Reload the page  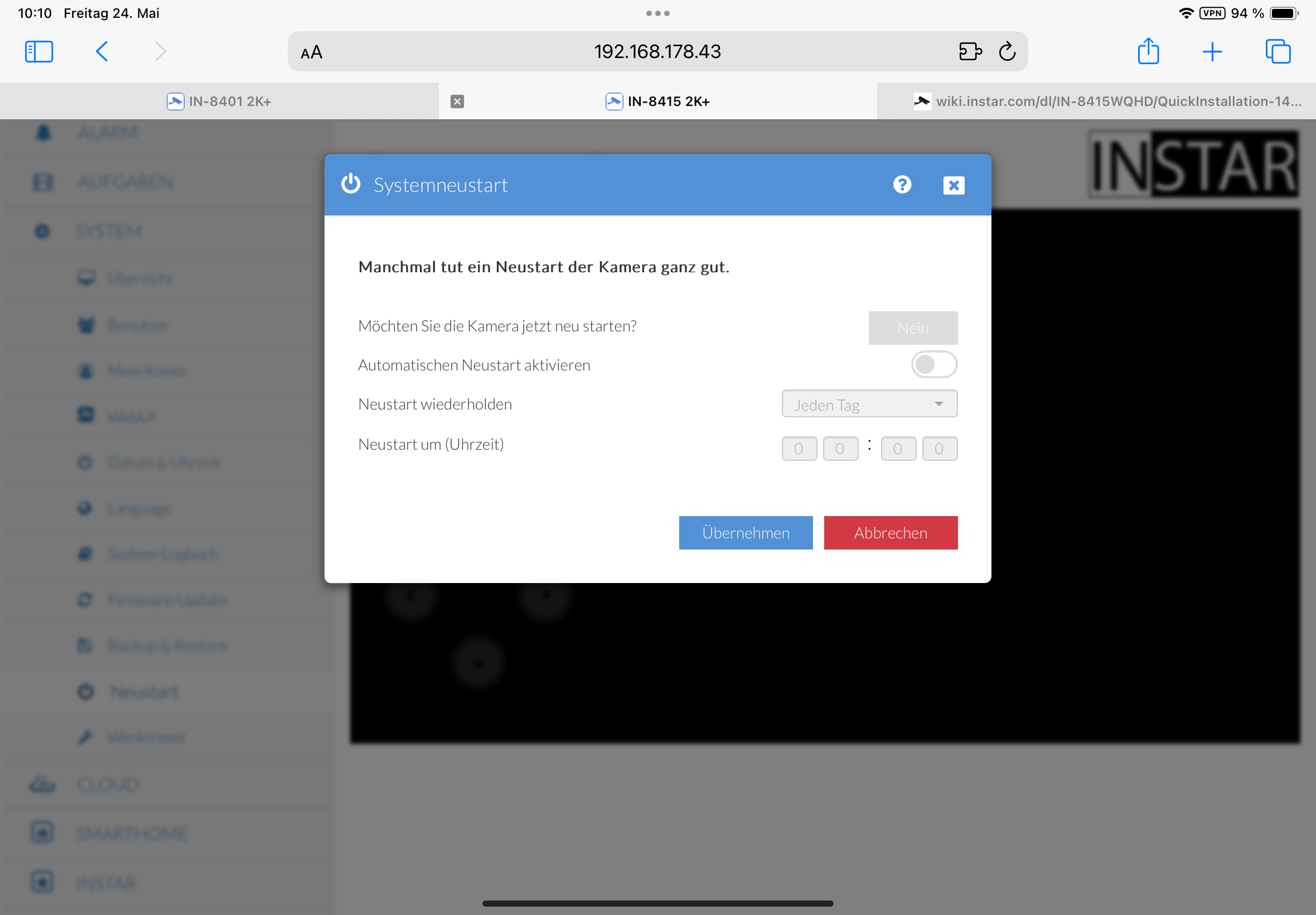pos(1007,51)
